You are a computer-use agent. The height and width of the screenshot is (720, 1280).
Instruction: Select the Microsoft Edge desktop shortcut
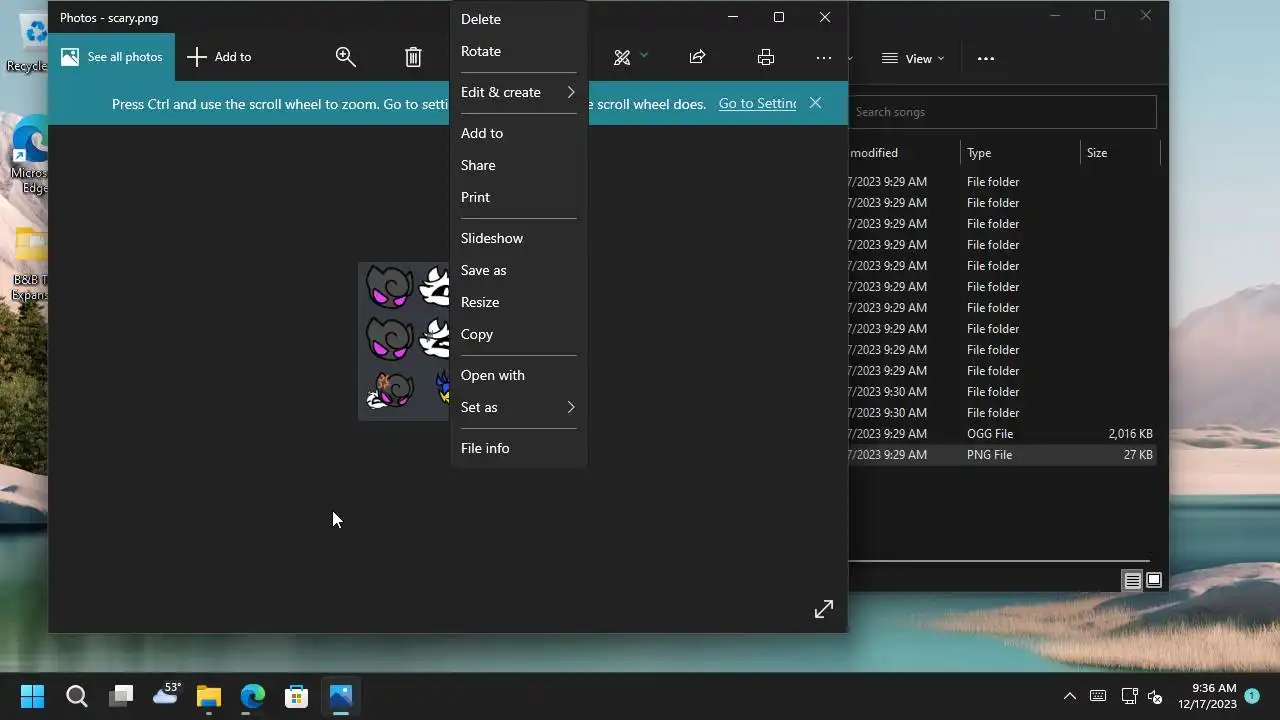[x=30, y=155]
